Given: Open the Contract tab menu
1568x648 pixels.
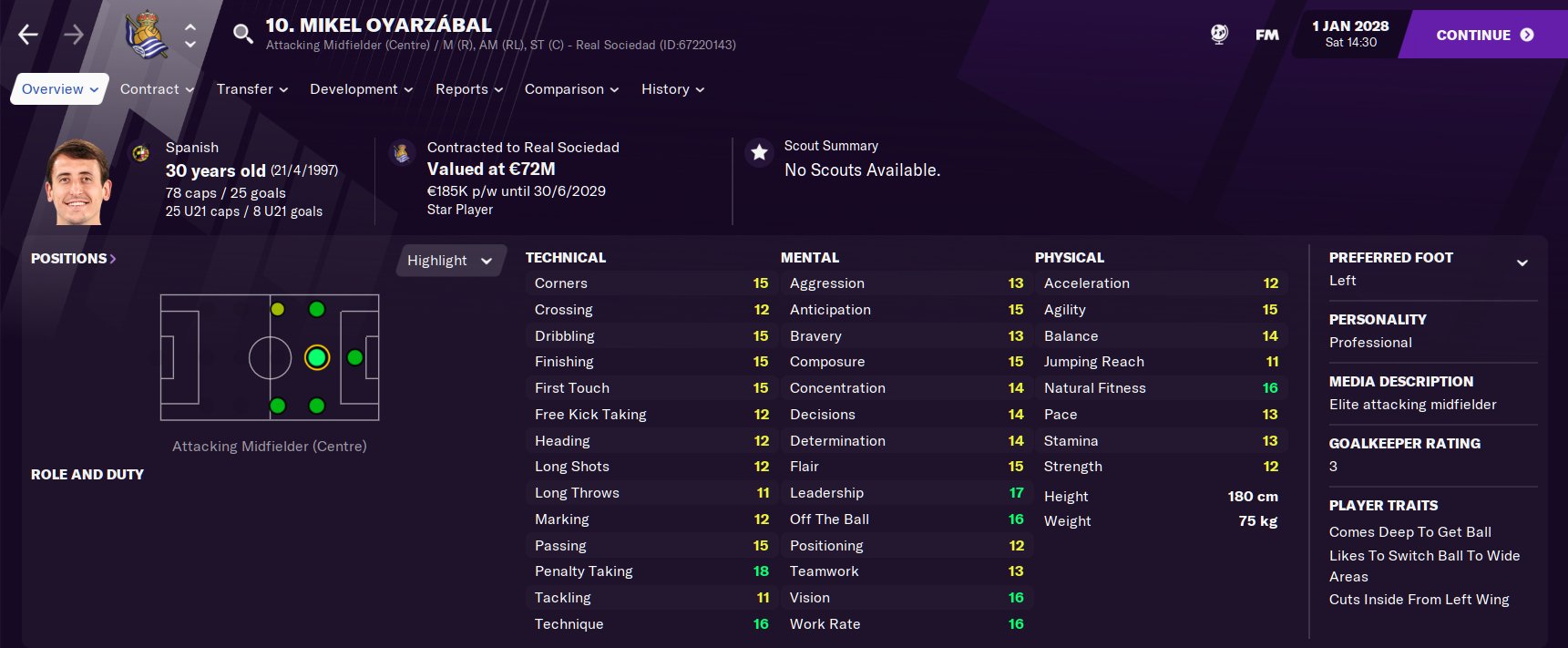Looking at the screenshot, I should tap(157, 89).
